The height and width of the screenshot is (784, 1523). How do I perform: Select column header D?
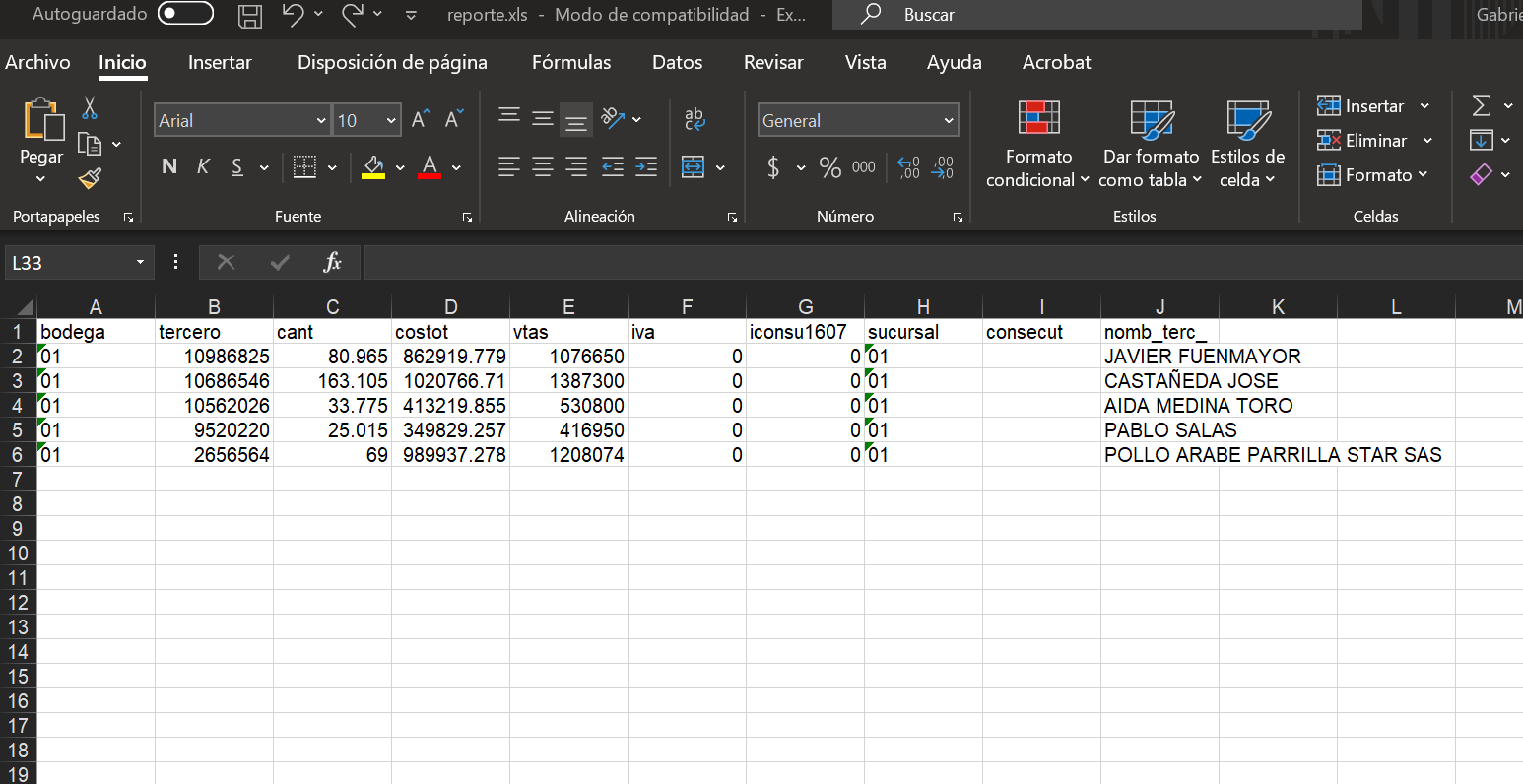click(450, 306)
